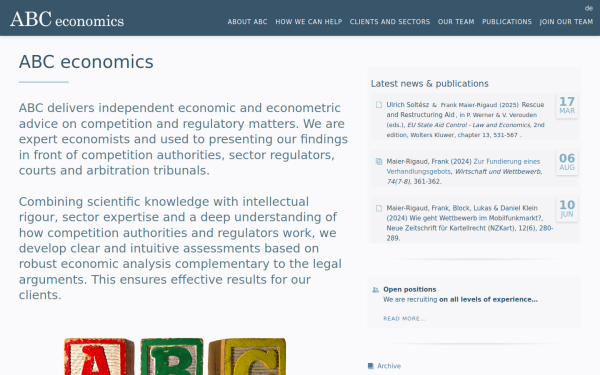Click 'Wirtschaft und Wettbewerb' journal text
Image resolution: width=600 pixels, height=375 pixels.
coord(498,171)
